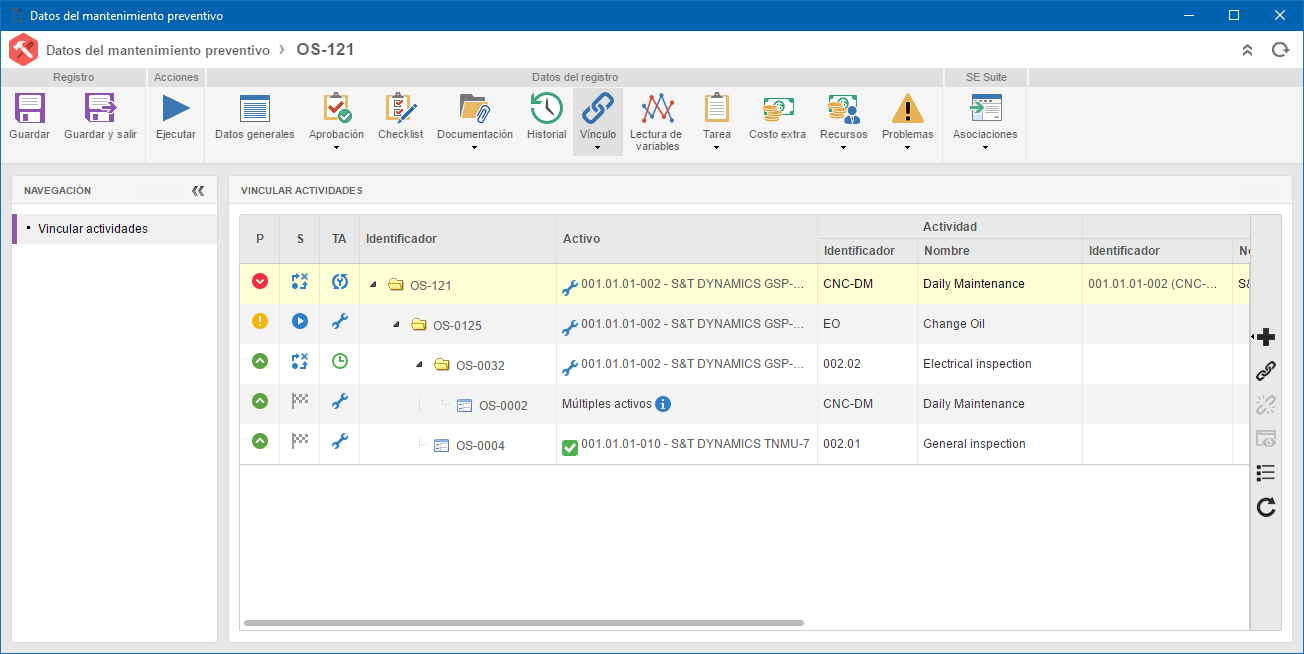Expand the Problemas dropdown arrow
Screen dimensions: 1304x654
[x=907, y=148]
